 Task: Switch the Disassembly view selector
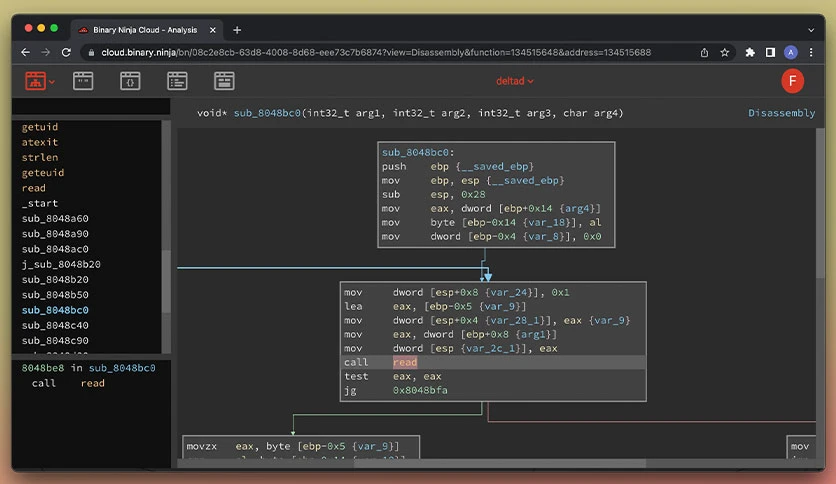pyautogui.click(x=781, y=113)
